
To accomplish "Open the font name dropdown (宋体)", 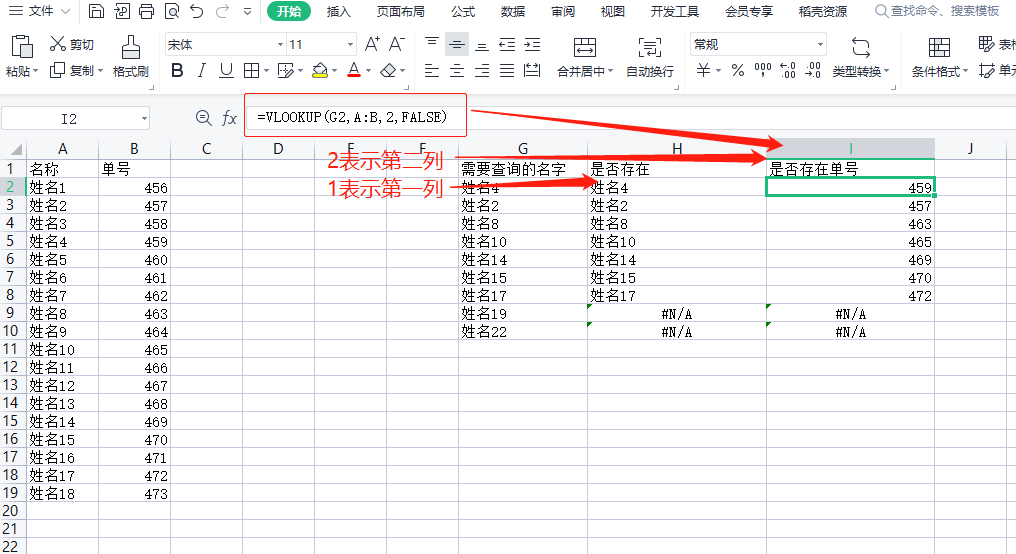I will tap(280, 45).
